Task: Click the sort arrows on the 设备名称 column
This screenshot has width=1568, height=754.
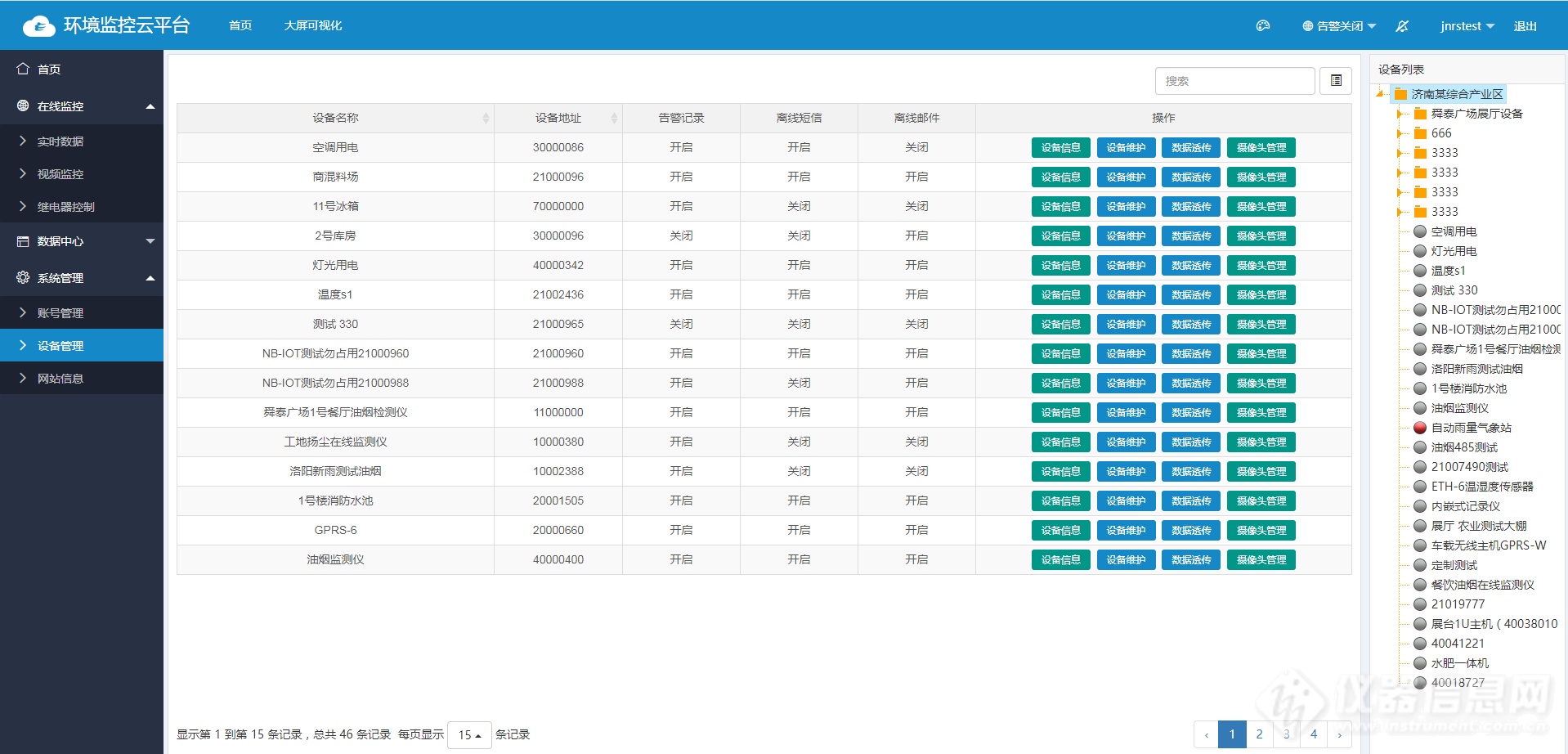Action: [486, 119]
